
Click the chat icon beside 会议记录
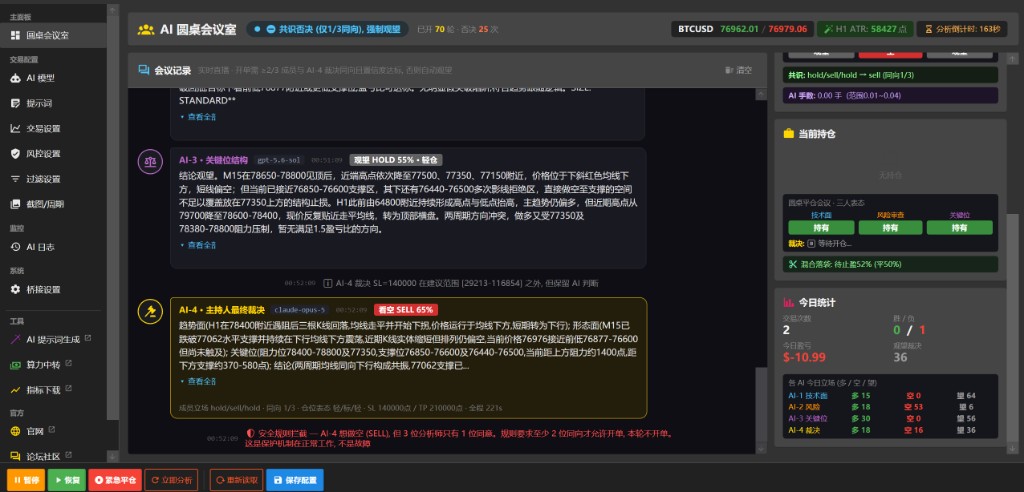pyautogui.click(x=144, y=70)
